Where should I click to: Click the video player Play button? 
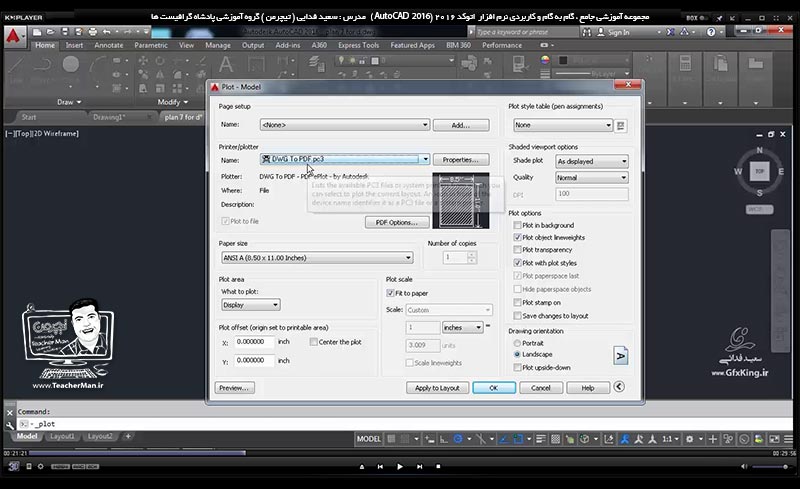pyautogui.click(x=399, y=467)
